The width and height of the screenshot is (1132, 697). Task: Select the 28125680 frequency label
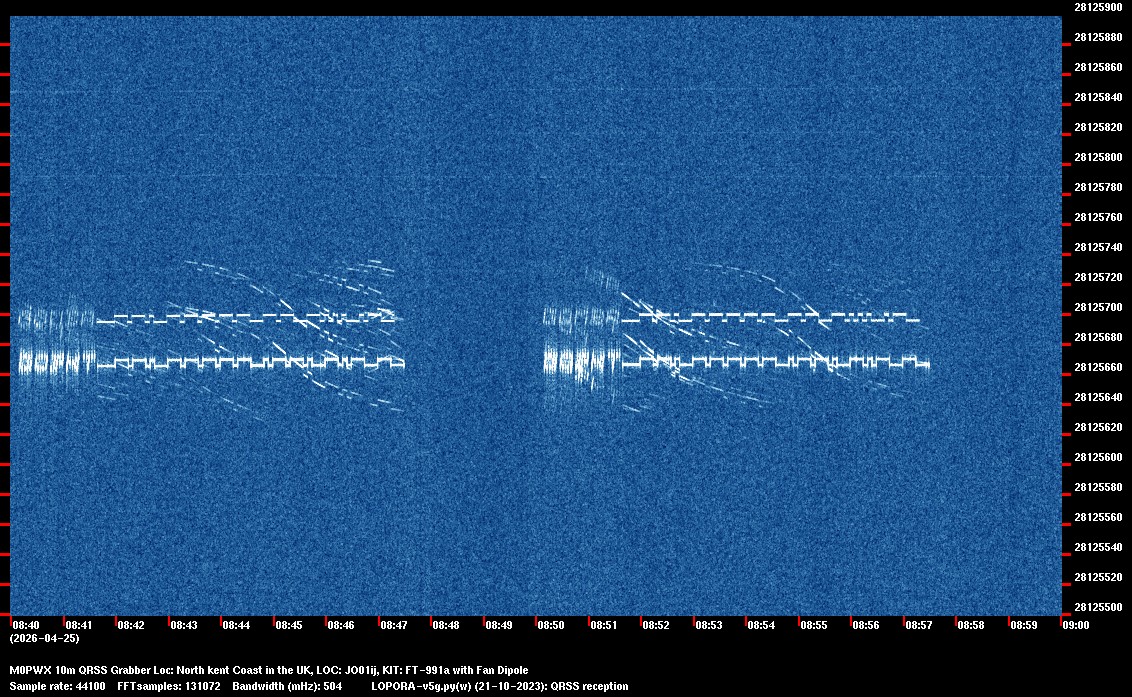[x=1098, y=337]
